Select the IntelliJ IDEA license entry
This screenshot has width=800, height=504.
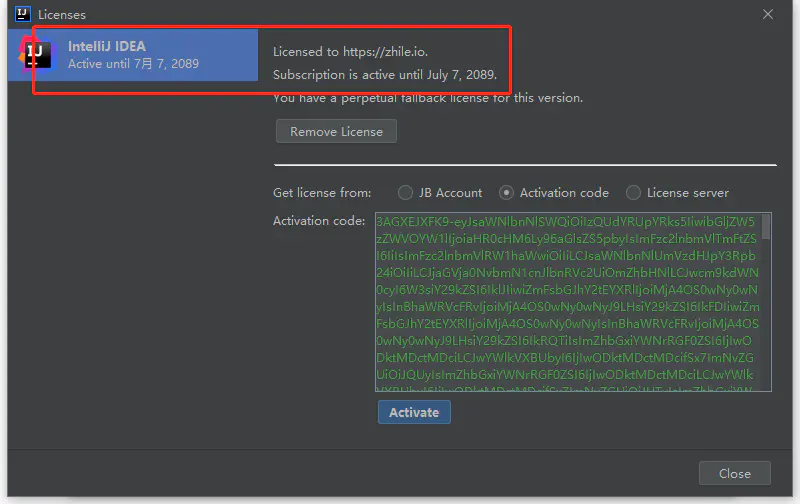[133, 55]
